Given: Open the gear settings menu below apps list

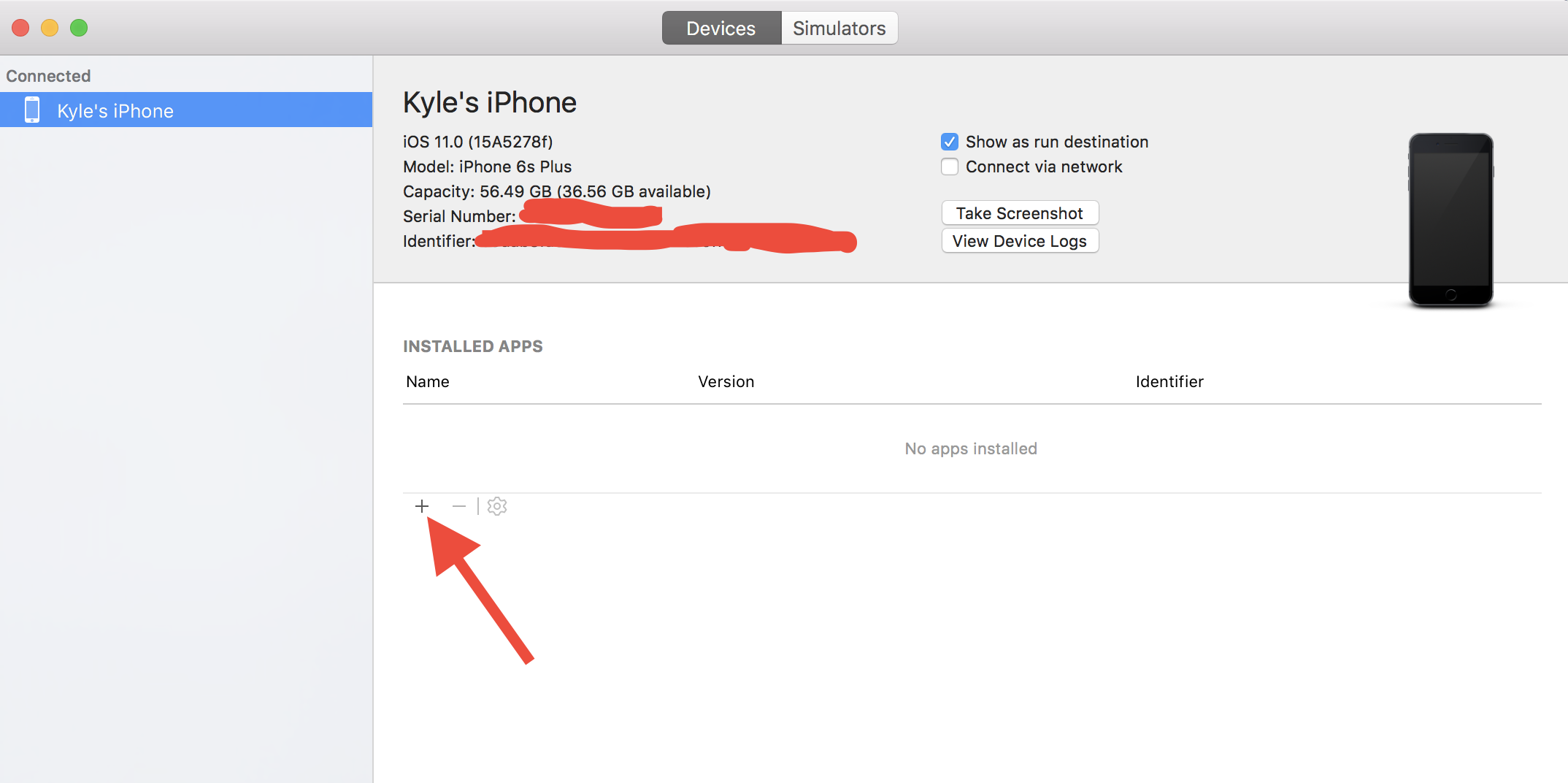Looking at the screenshot, I should (x=497, y=506).
